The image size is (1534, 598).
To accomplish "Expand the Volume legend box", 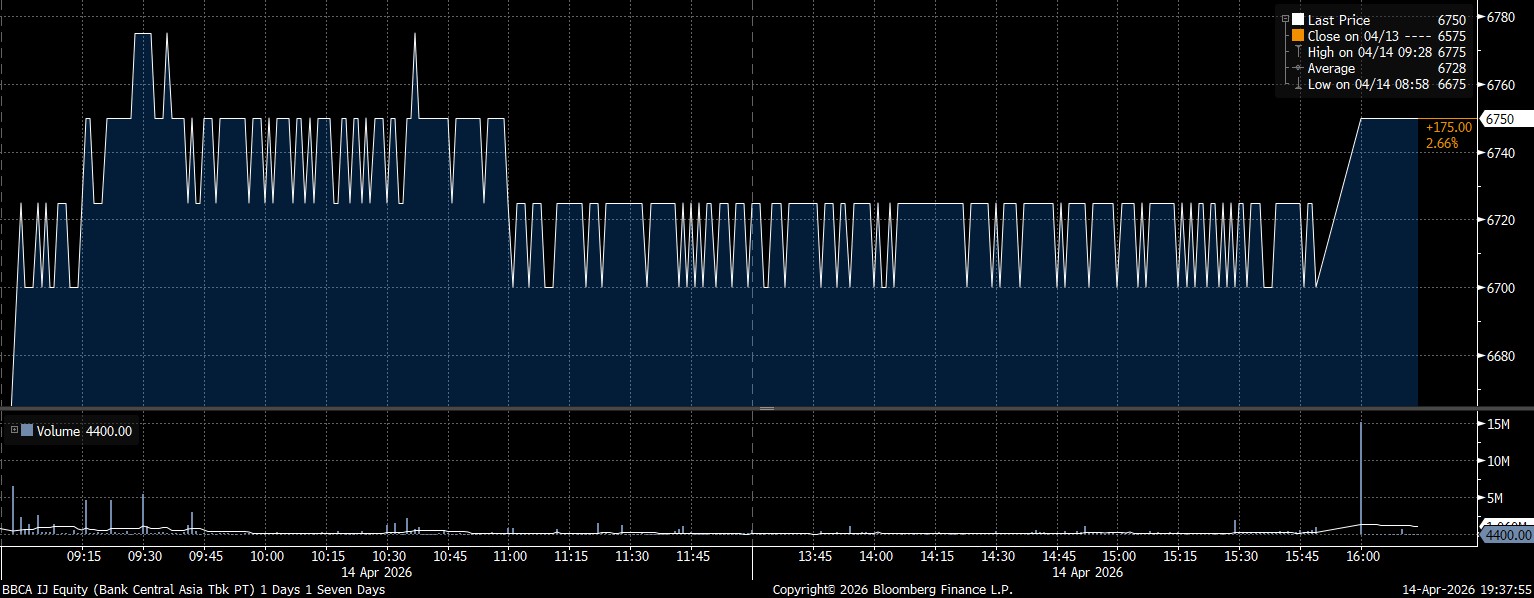I will [x=13, y=431].
